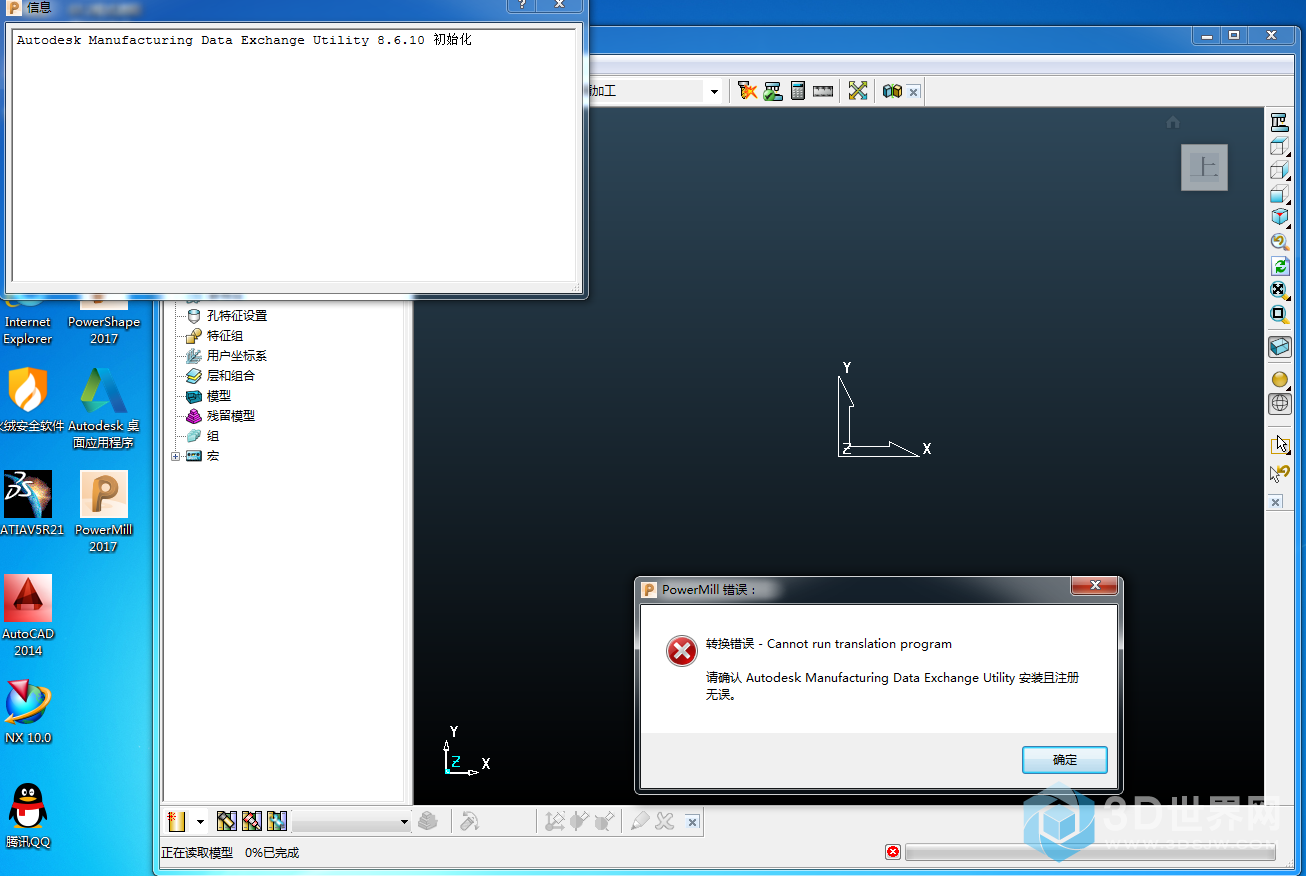This screenshot has height=876, width=1306.
Task: Click 确定 in the PowerMill error dialog
Action: pos(1065,760)
